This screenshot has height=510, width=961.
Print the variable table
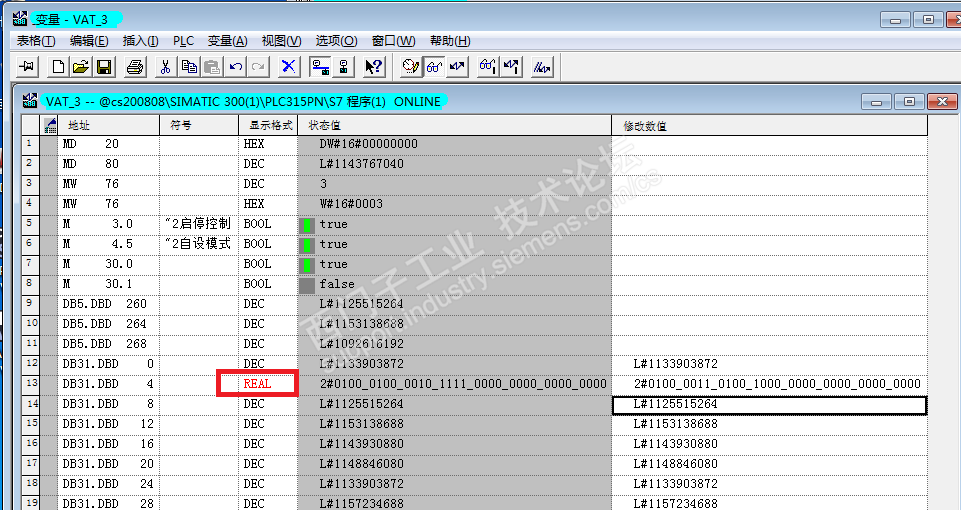[x=135, y=66]
